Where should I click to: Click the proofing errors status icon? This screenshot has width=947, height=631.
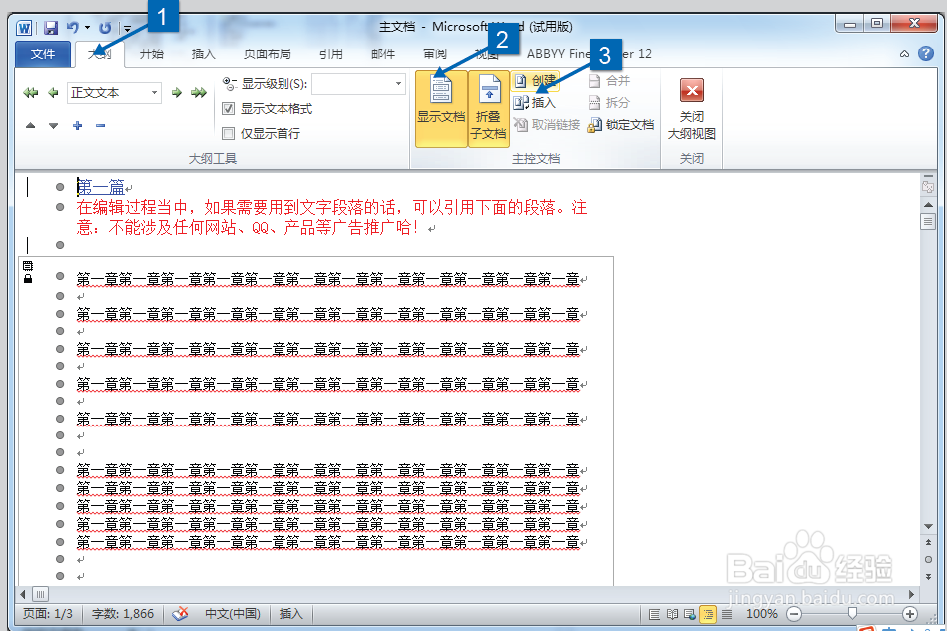(180, 613)
